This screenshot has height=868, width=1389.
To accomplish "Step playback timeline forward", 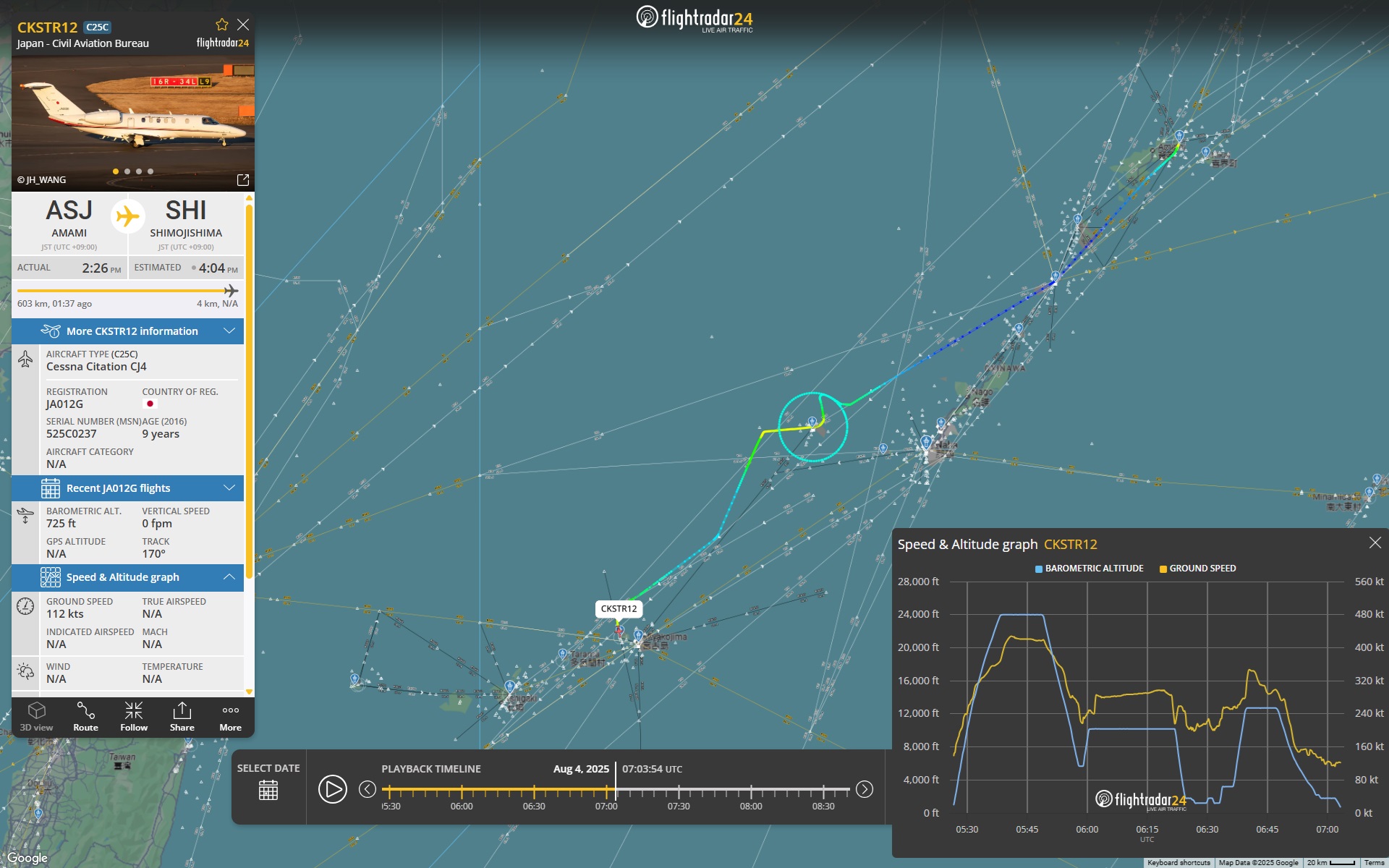I will coord(865,789).
